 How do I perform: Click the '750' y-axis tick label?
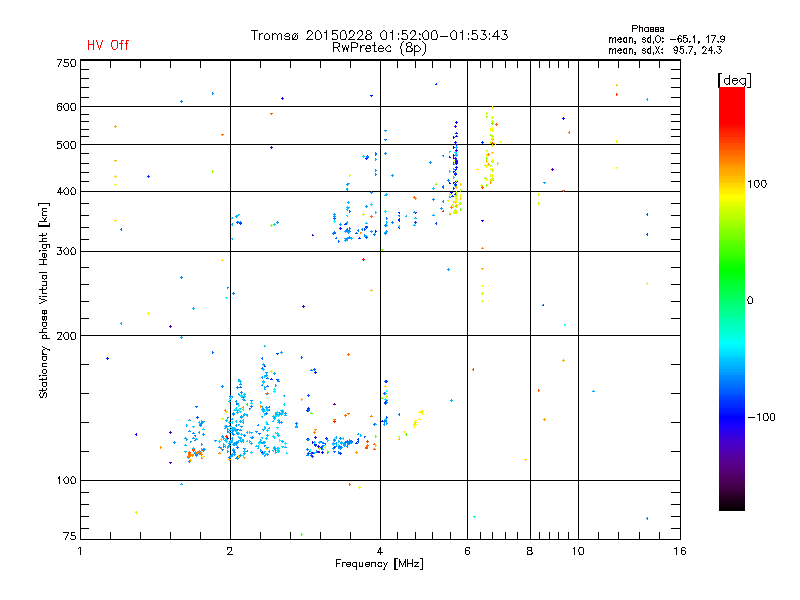point(66,63)
